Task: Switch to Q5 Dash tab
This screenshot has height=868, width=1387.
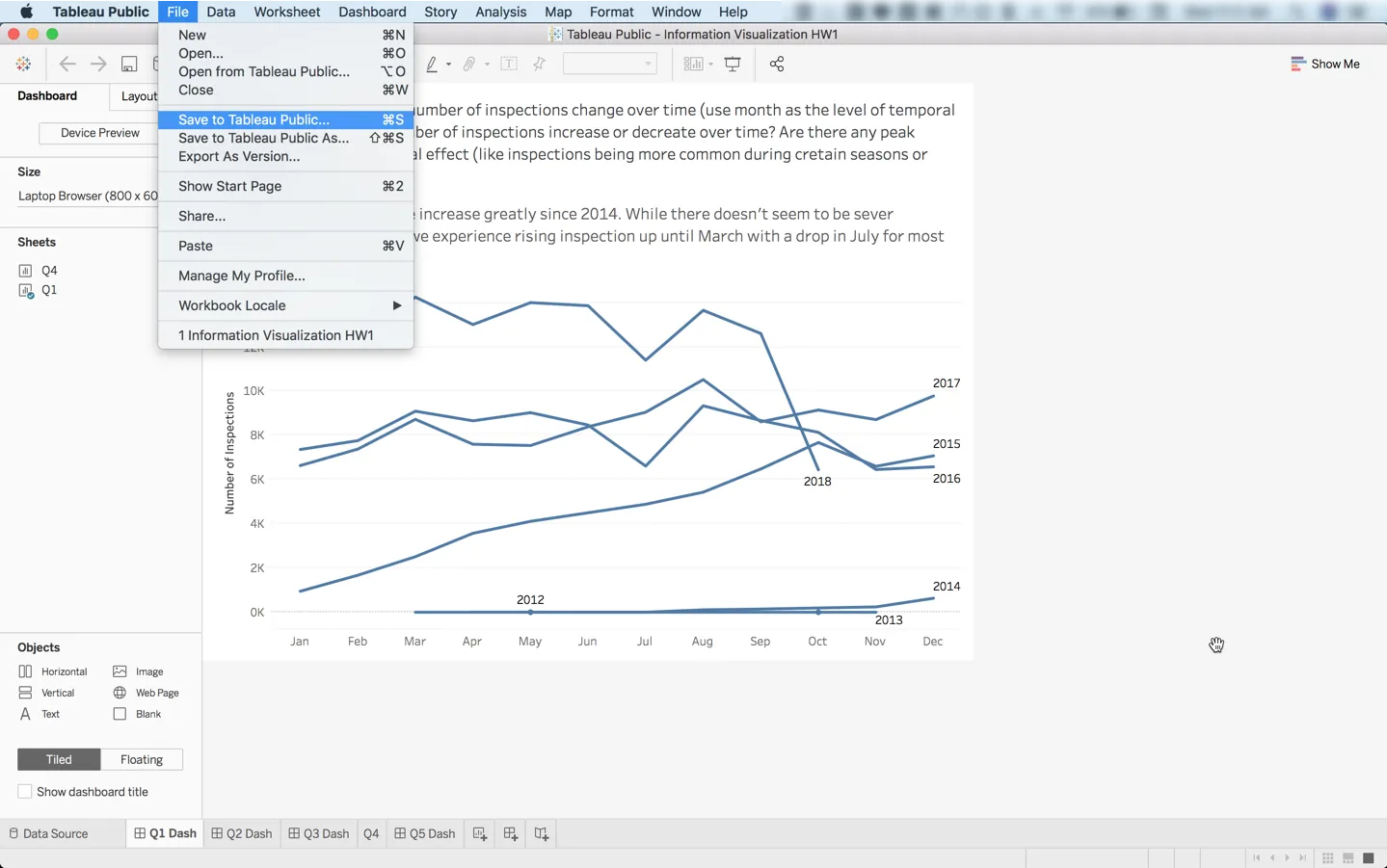Action: pyautogui.click(x=425, y=833)
